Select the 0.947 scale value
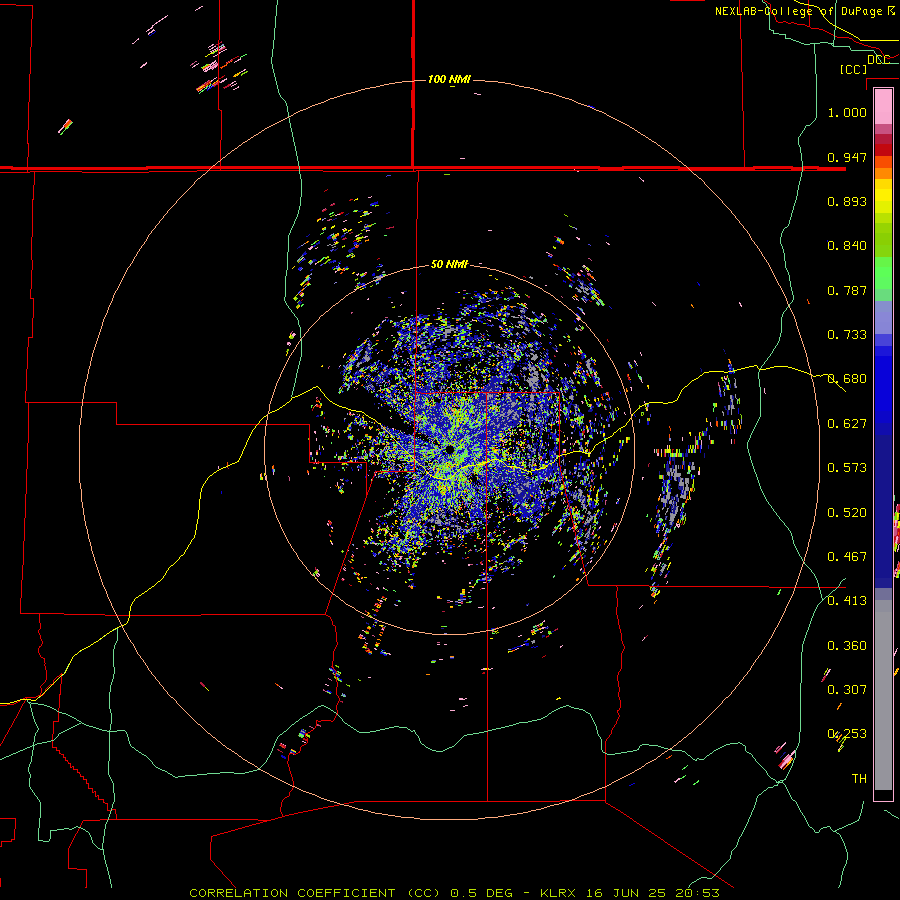900x900 pixels. pos(847,157)
